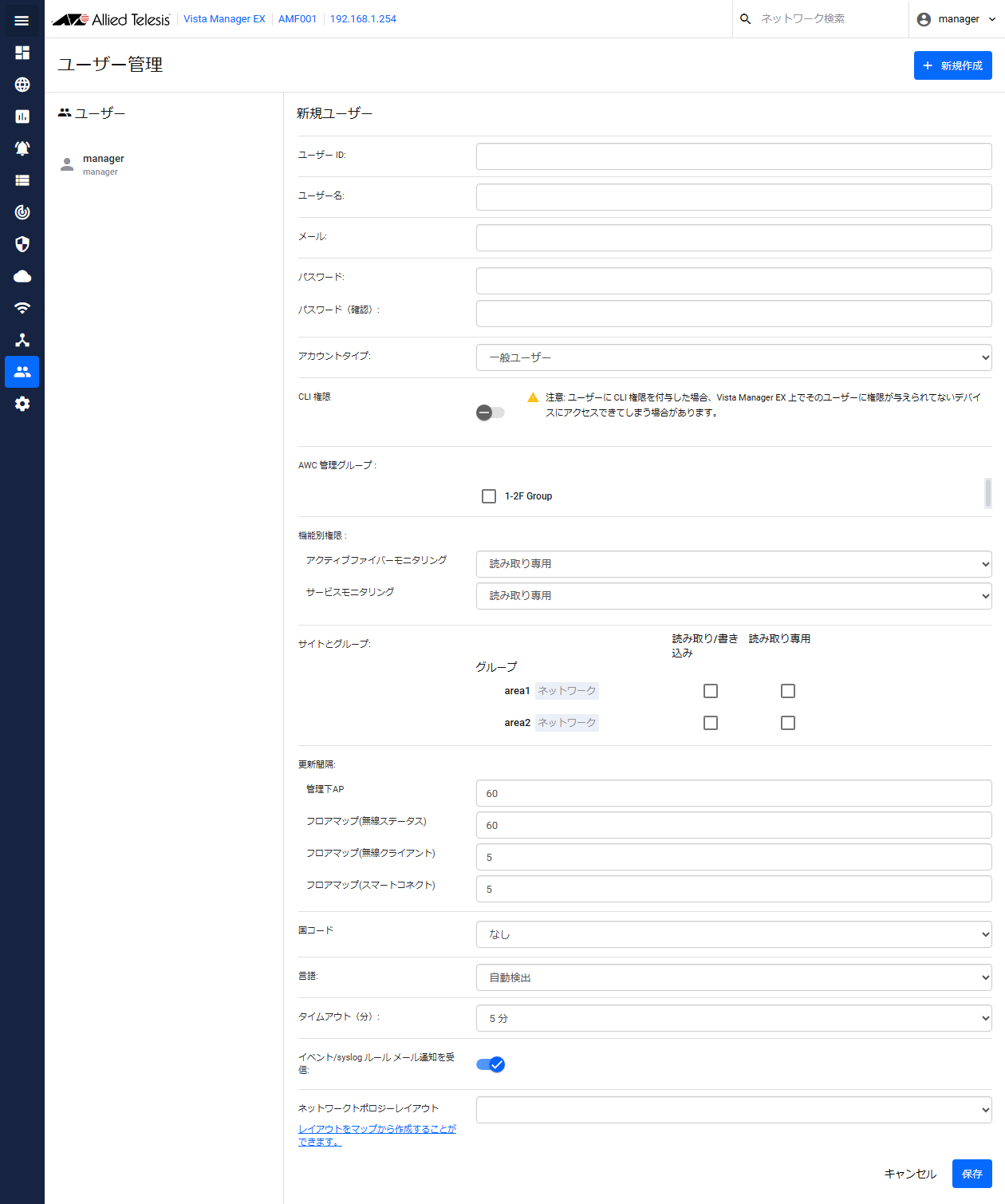Toggle event/syslog mail notification switch

pos(490,1064)
